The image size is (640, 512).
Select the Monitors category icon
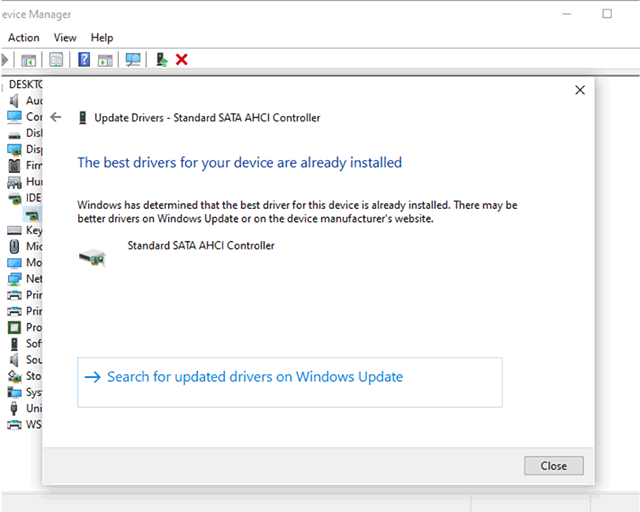click(14, 263)
